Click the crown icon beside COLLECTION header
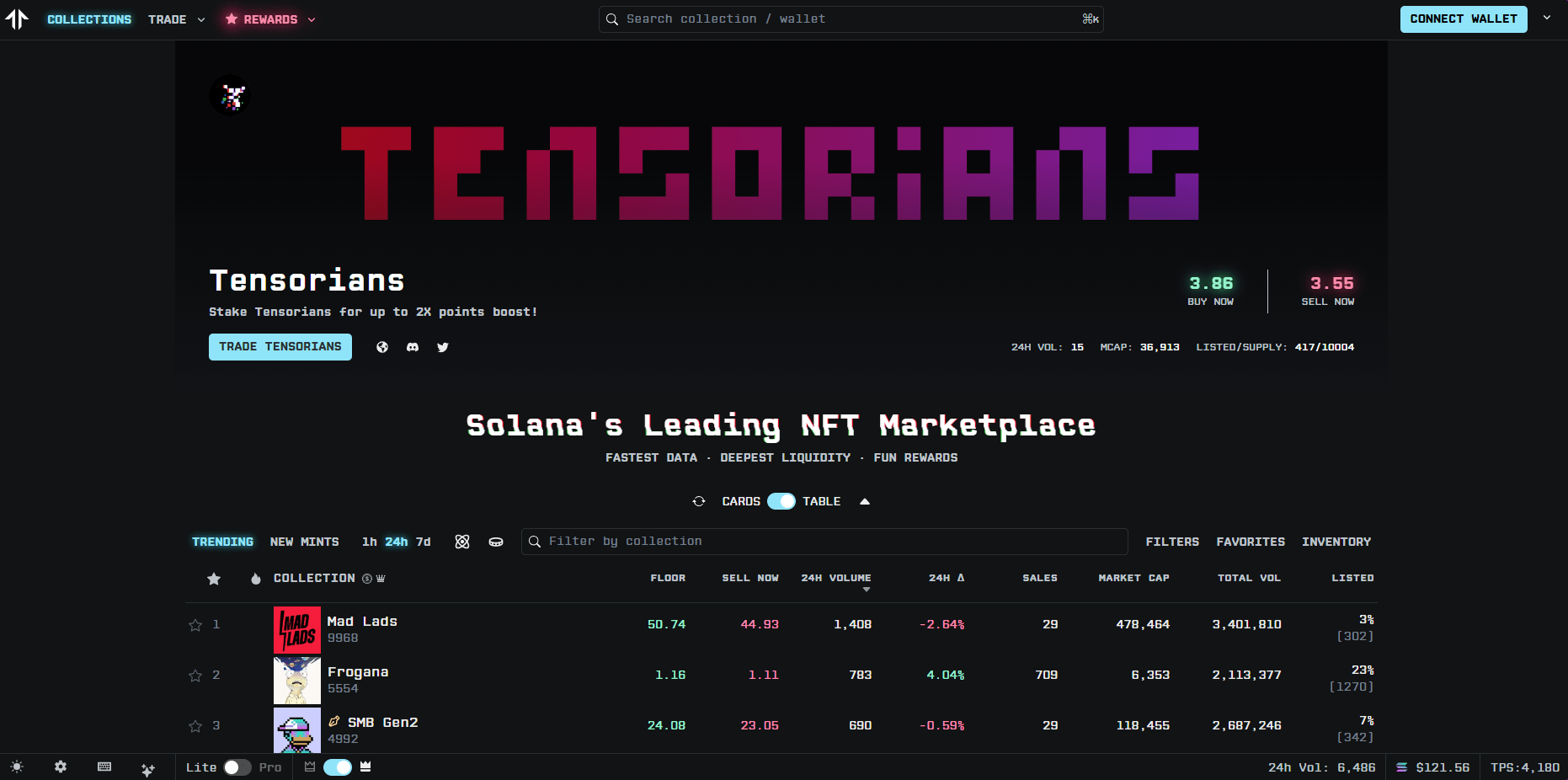The width and height of the screenshot is (1568, 780). click(x=381, y=579)
